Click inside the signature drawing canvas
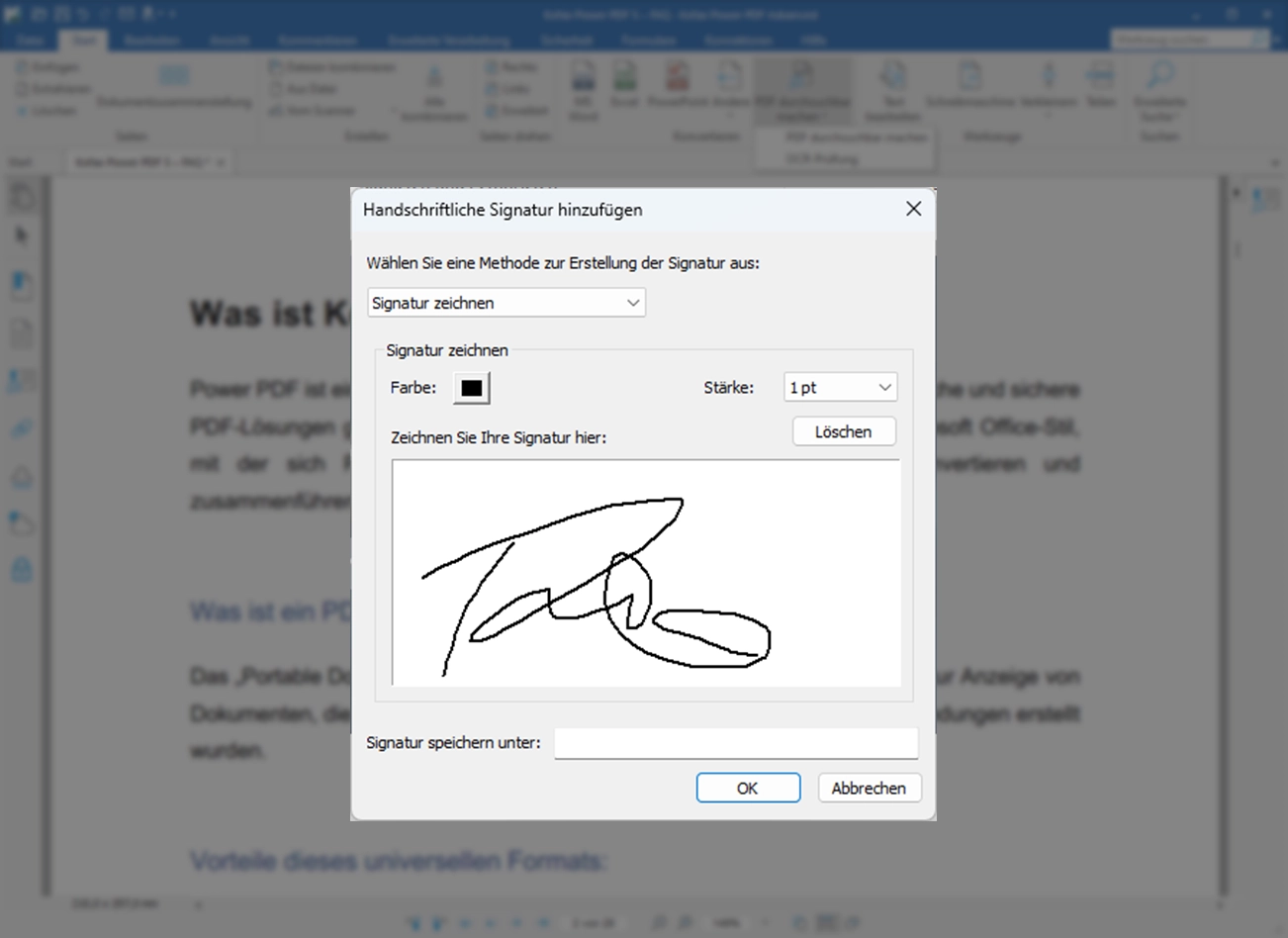 [646, 573]
